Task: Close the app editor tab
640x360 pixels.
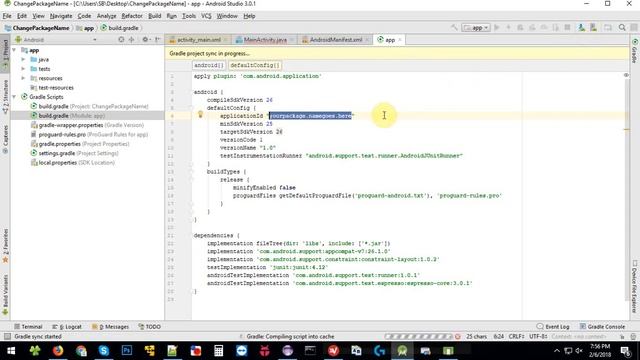Action: coord(400,40)
